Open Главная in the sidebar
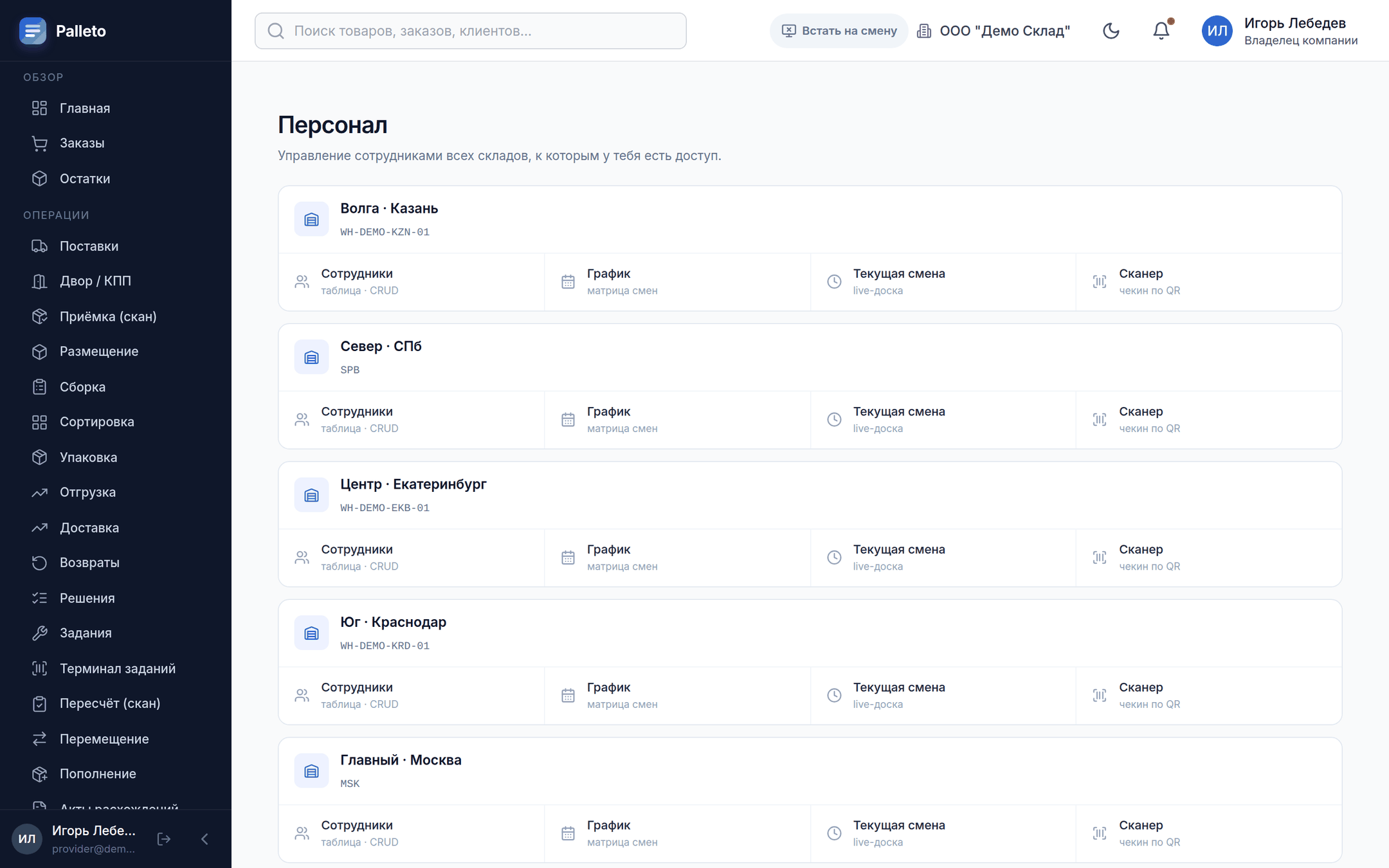1389x868 pixels. tap(116, 108)
